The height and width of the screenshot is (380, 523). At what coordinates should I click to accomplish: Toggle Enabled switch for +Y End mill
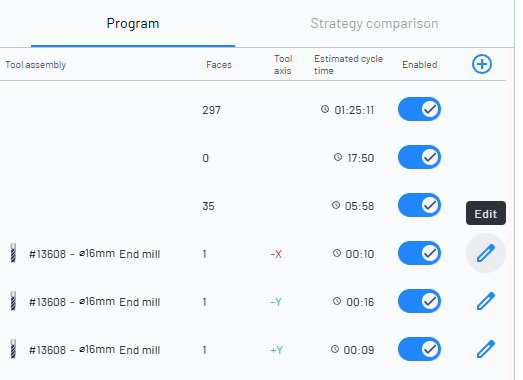coord(419,349)
